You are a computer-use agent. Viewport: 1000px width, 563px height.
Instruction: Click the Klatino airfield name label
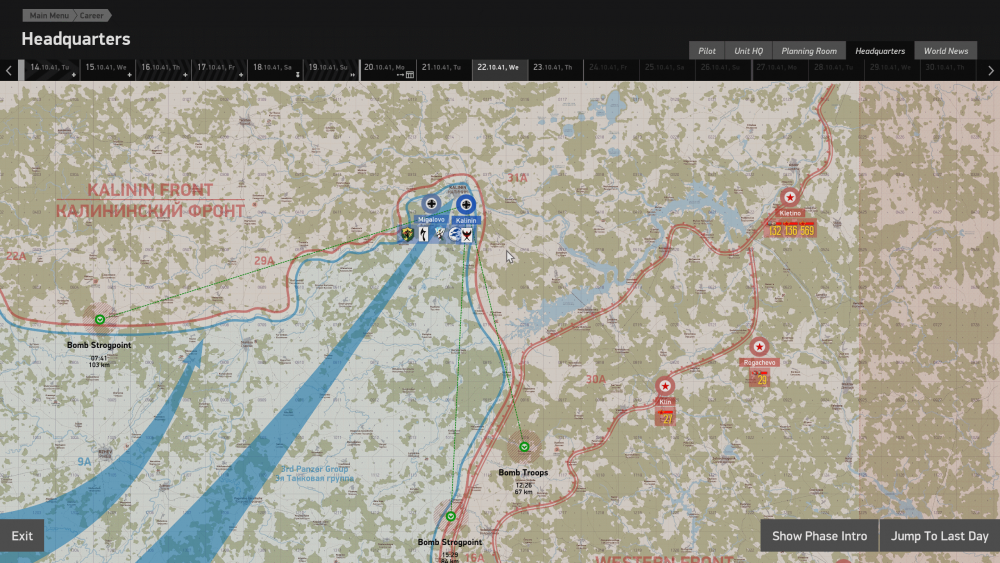790,213
